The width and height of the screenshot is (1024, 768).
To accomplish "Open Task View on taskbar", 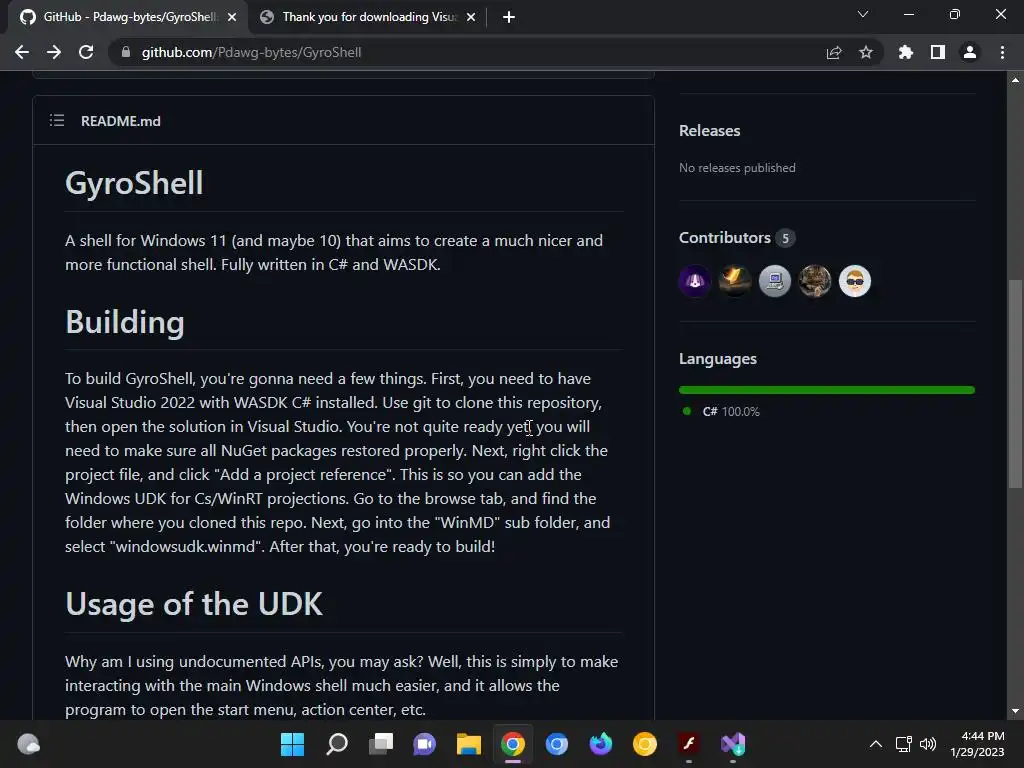I will coord(381,744).
